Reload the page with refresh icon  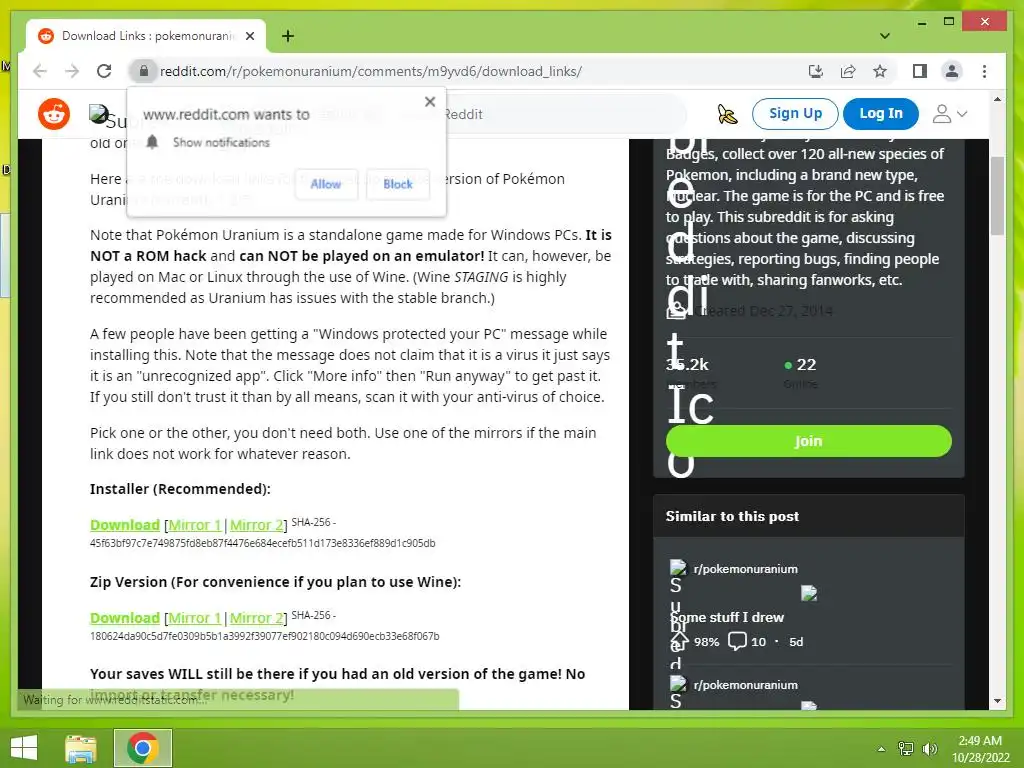pyautogui.click(x=104, y=71)
